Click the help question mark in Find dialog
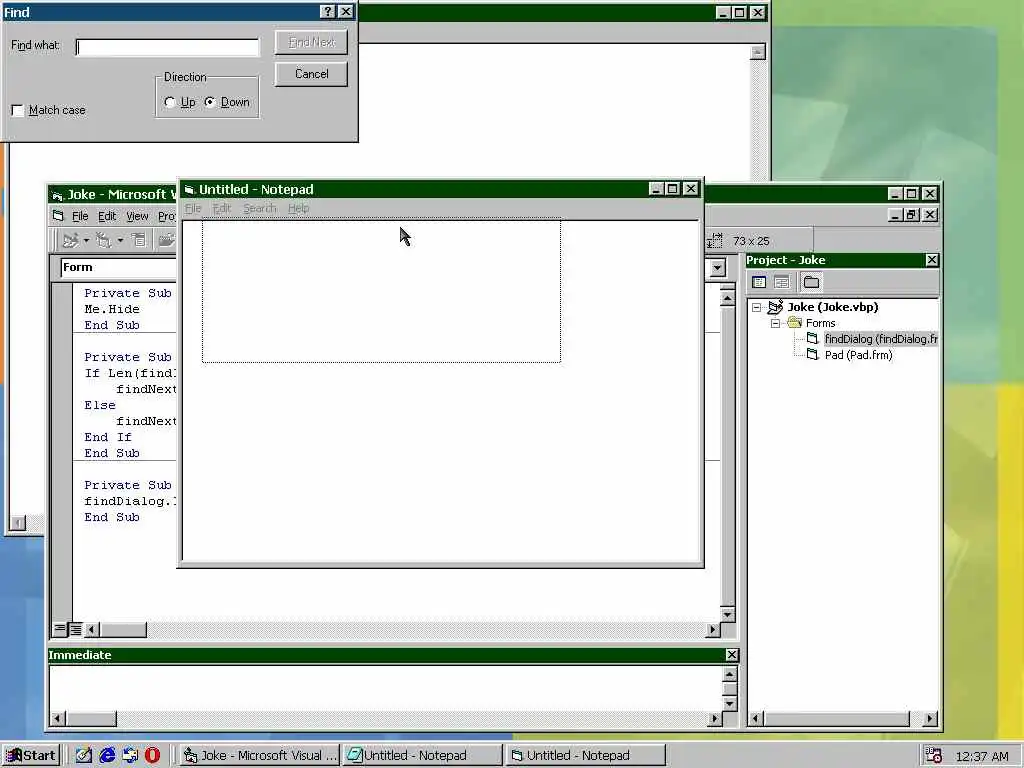 tap(328, 12)
